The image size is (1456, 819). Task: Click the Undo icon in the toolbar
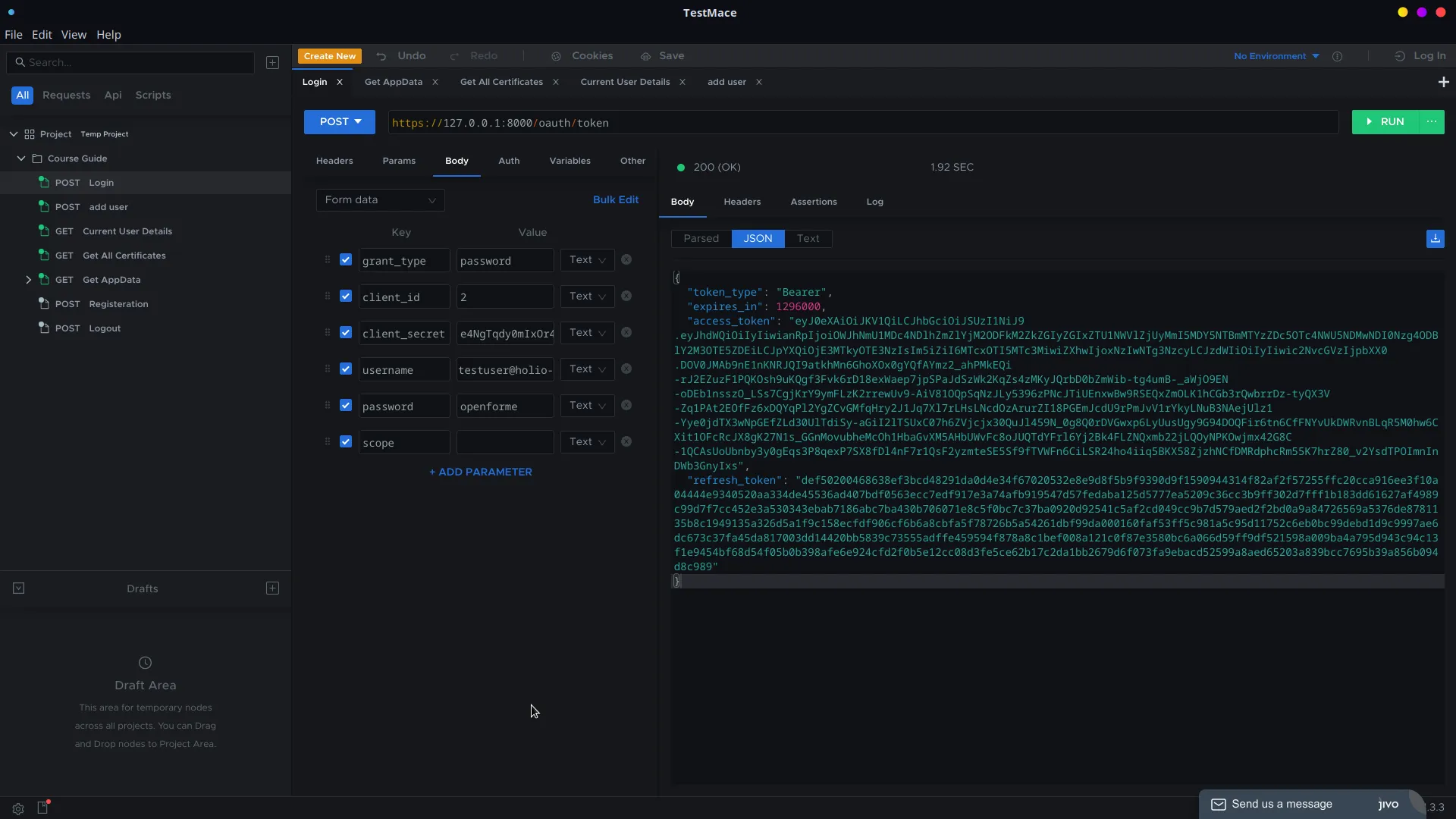pyautogui.click(x=380, y=55)
